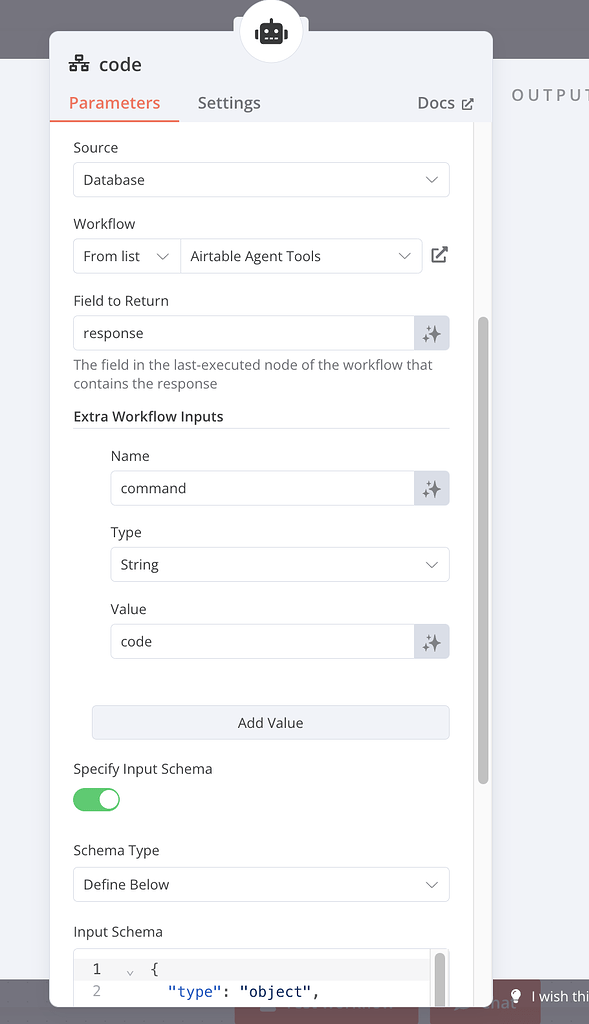The image size is (589, 1024).
Task: Disable the Specify Input Schema toggle
Action: coord(96,799)
